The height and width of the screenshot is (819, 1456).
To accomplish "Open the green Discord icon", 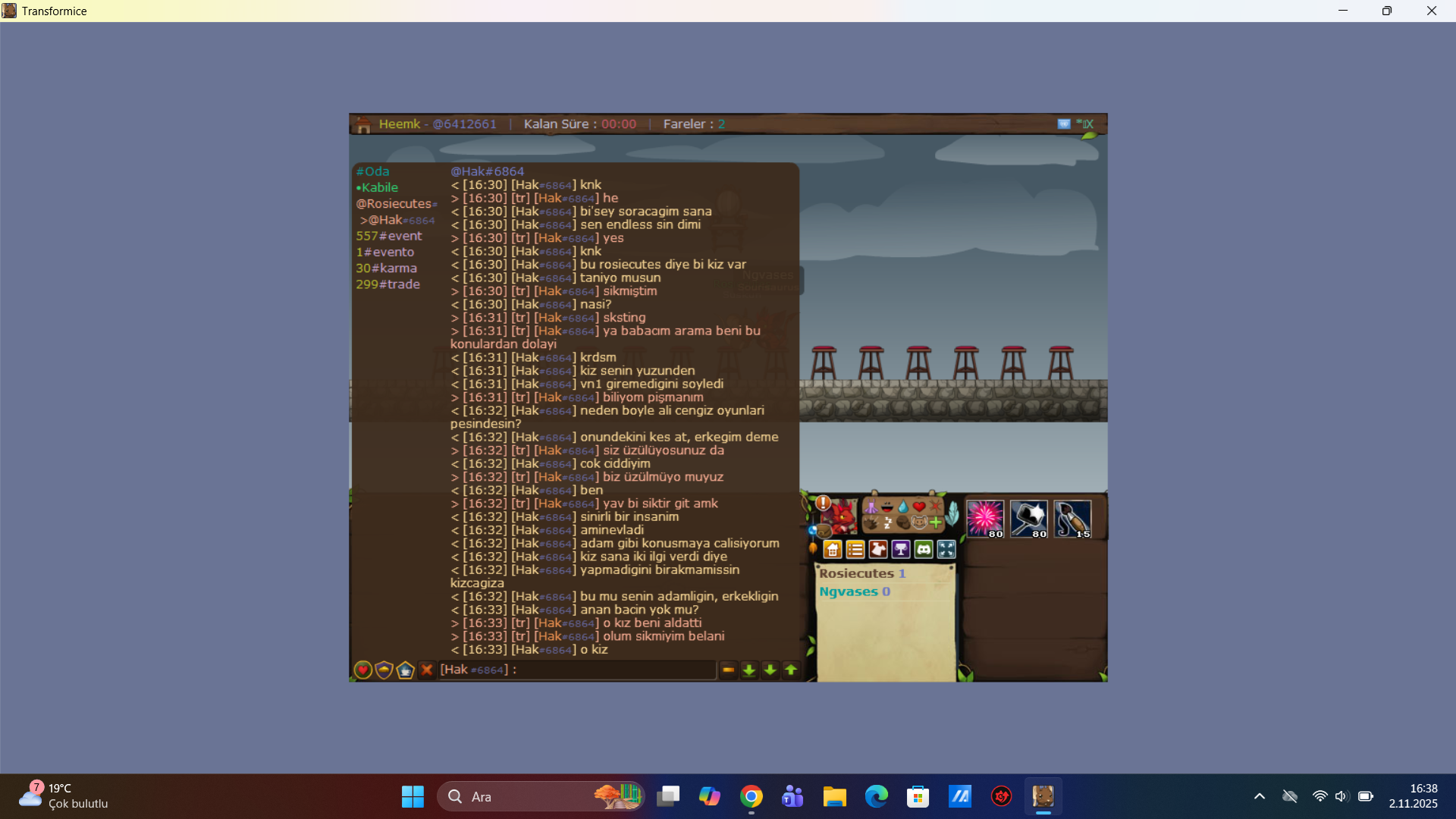I will (924, 550).
